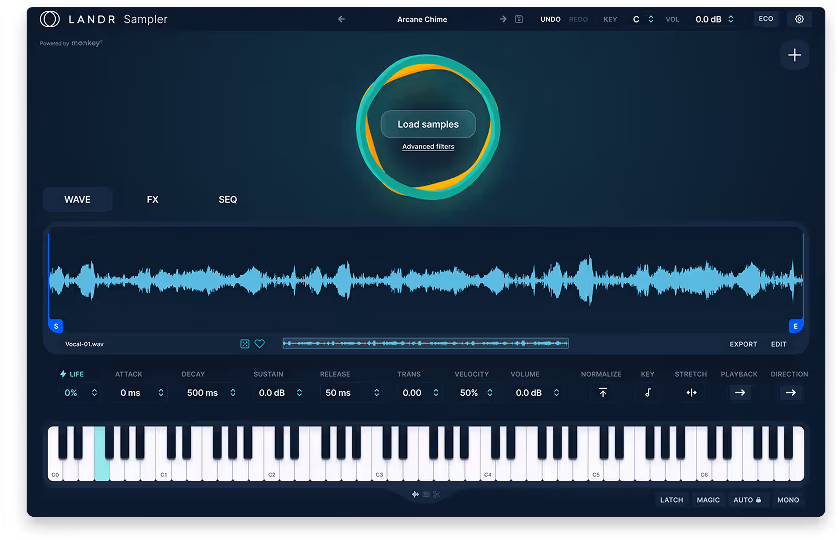
Task: Click the Life lightning bolt icon
Action: pyautogui.click(x=63, y=374)
